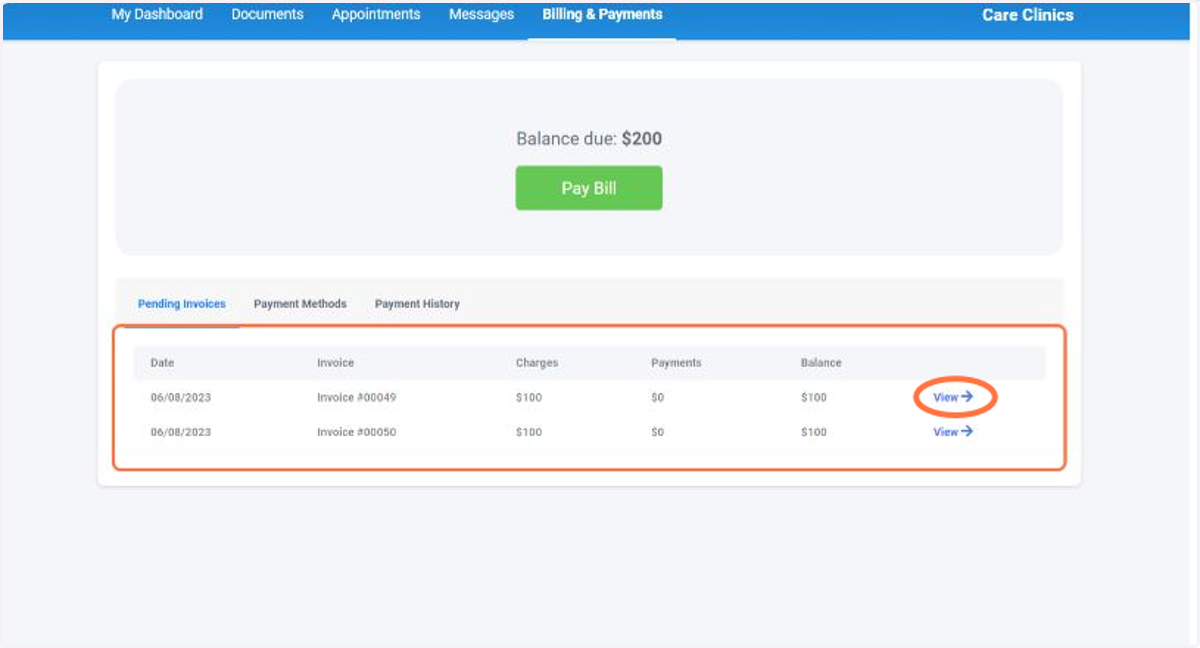Click the Balance due $200 text

pos(589,139)
